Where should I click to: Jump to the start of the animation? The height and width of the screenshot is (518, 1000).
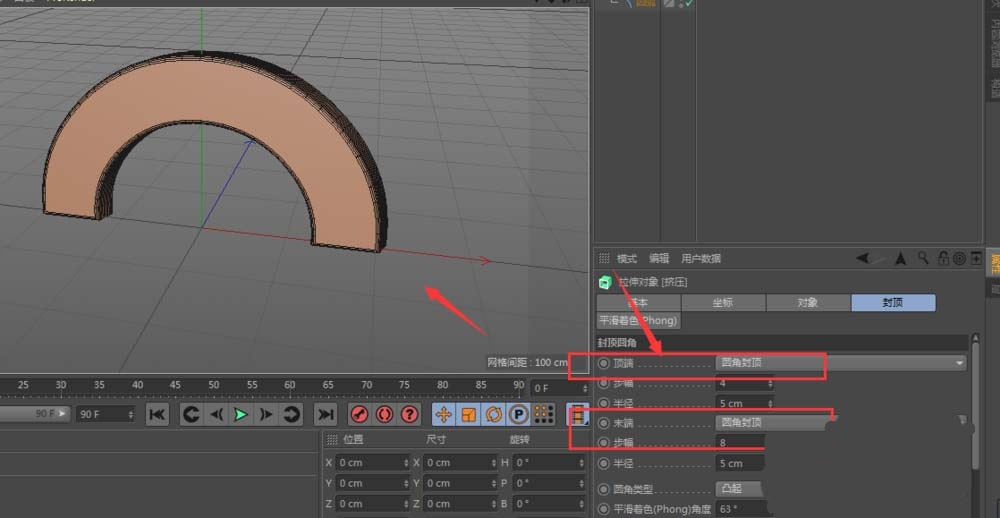tap(157, 414)
